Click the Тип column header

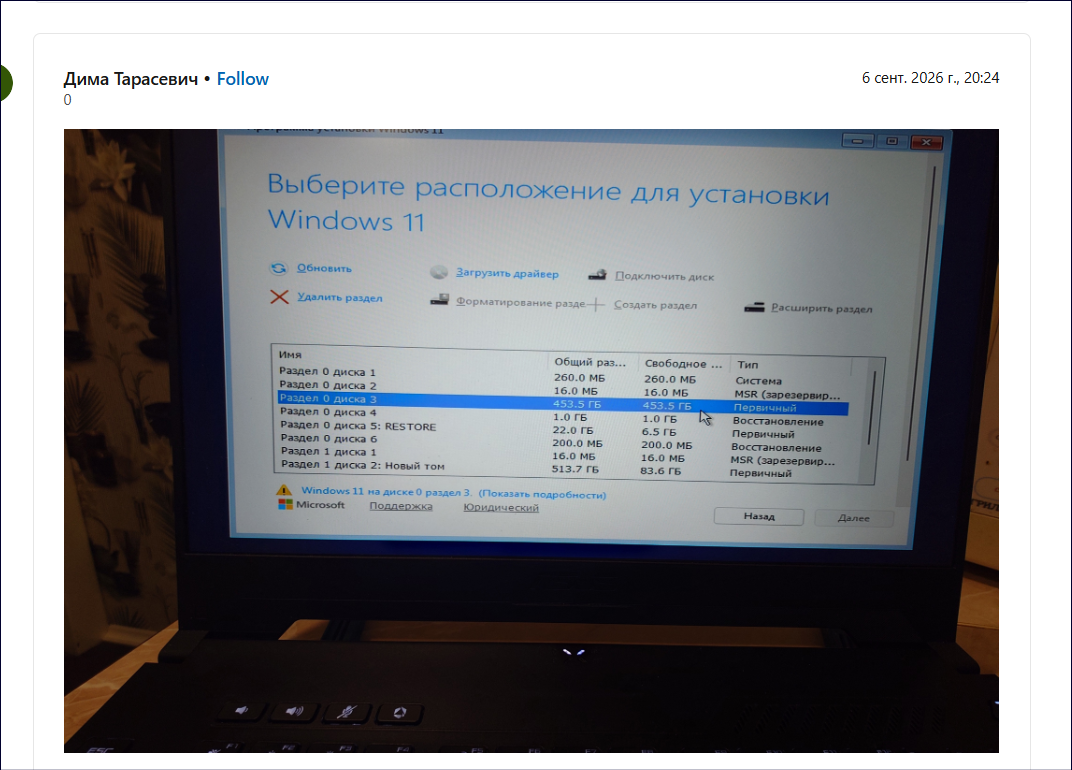click(748, 364)
